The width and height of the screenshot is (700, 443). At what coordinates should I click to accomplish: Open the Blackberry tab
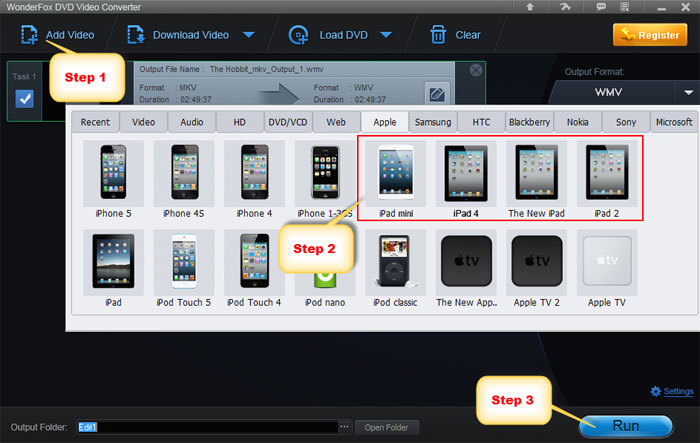pyautogui.click(x=529, y=122)
